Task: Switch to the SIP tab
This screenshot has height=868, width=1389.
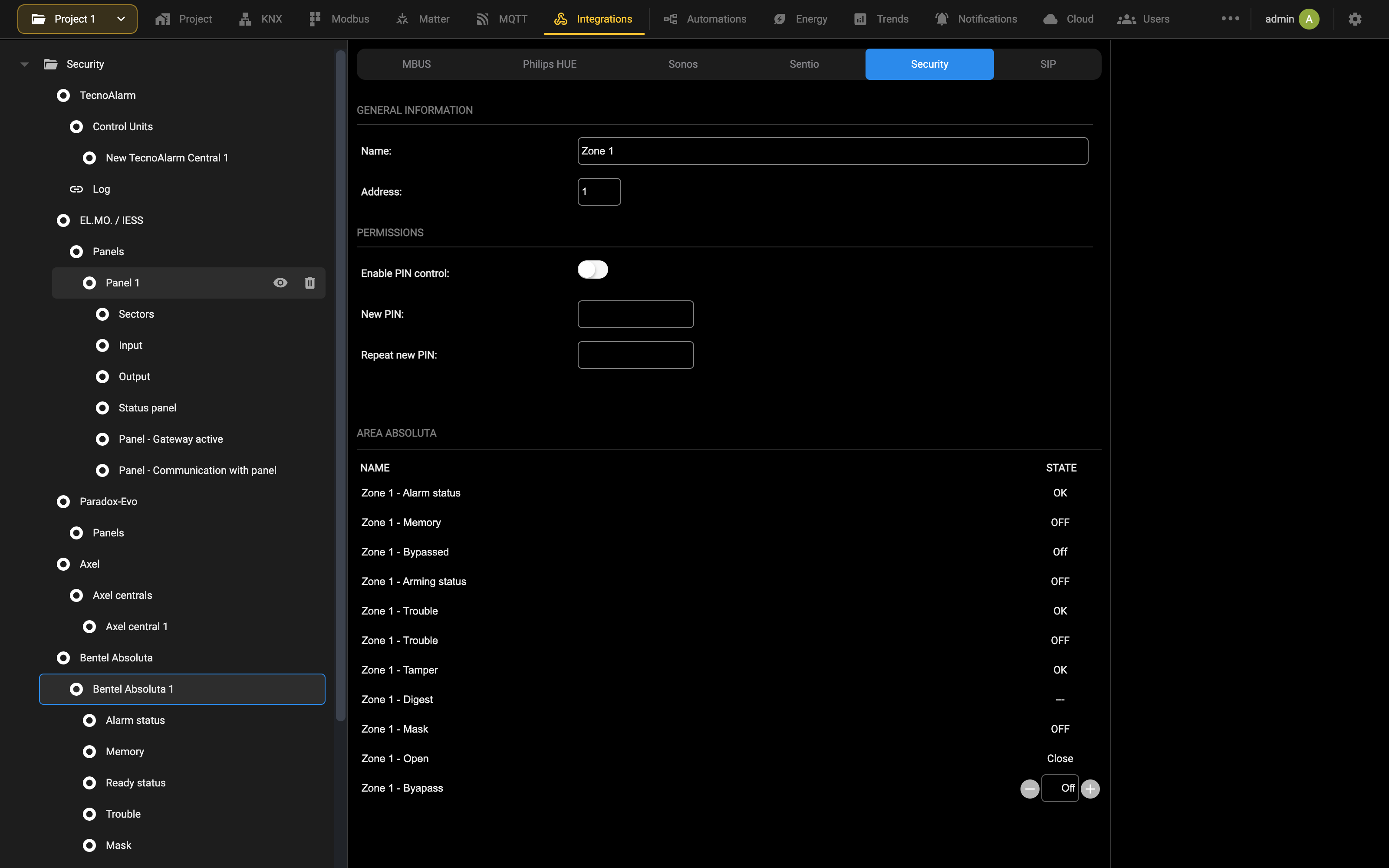Action: click(x=1048, y=64)
